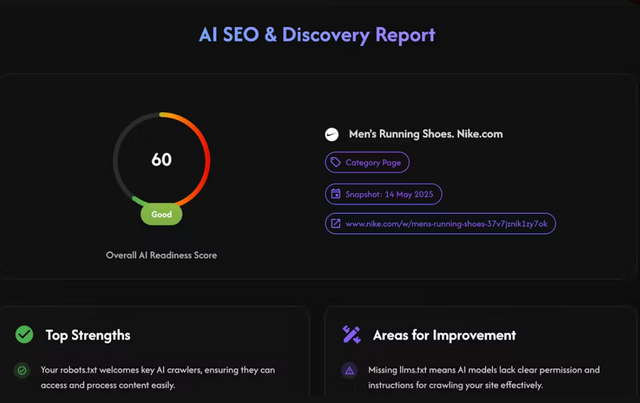The height and width of the screenshot is (403, 640).
Task: Click the warning triangle icon beside Missing llms.txt
Action: tap(349, 370)
